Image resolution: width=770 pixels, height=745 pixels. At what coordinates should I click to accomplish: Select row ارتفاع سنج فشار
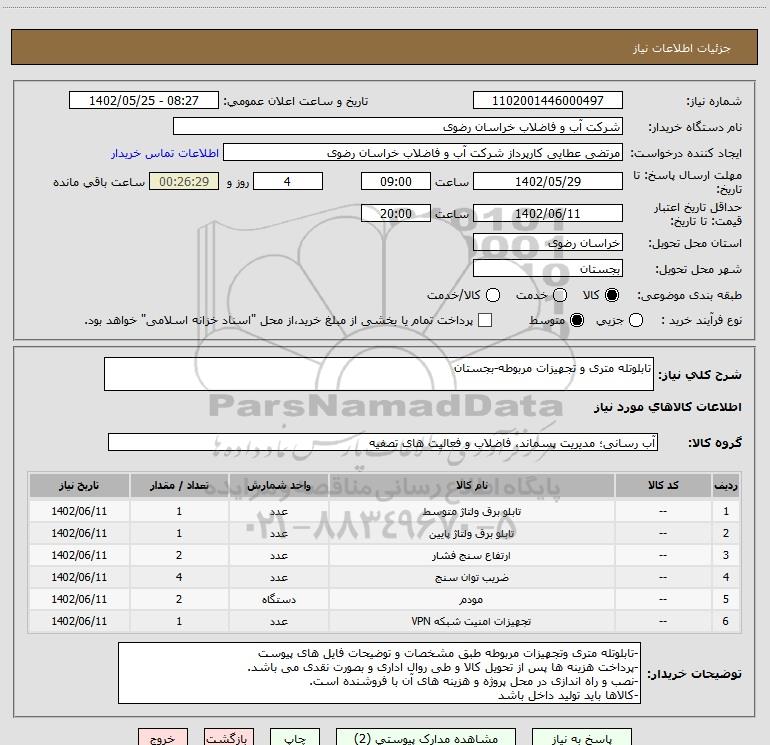tap(385, 555)
